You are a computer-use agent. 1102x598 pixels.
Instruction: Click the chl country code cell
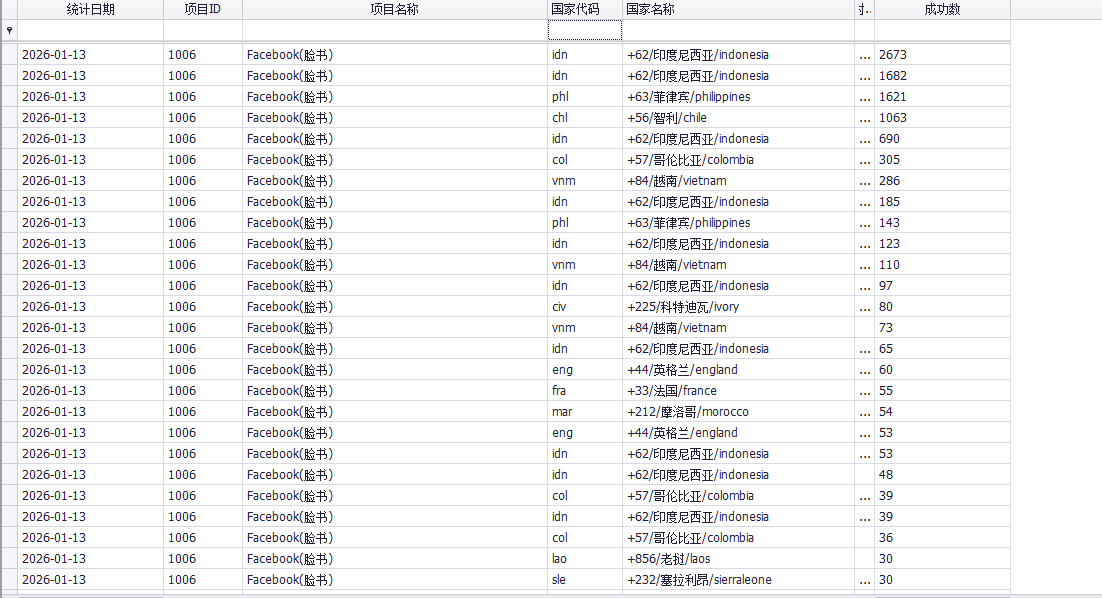pyautogui.click(x=585, y=118)
